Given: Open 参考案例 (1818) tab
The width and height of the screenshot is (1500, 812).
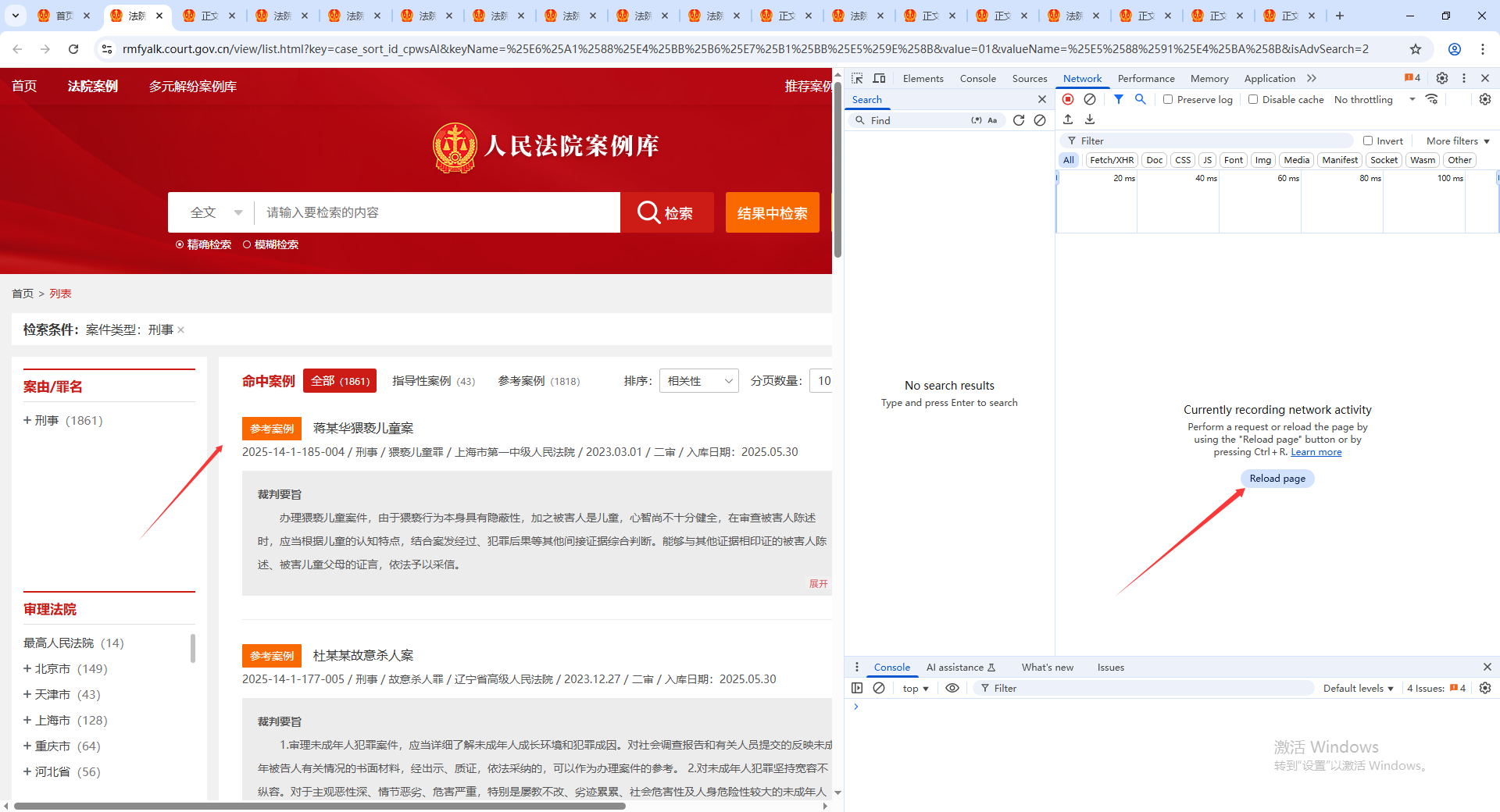Looking at the screenshot, I should pos(539,381).
